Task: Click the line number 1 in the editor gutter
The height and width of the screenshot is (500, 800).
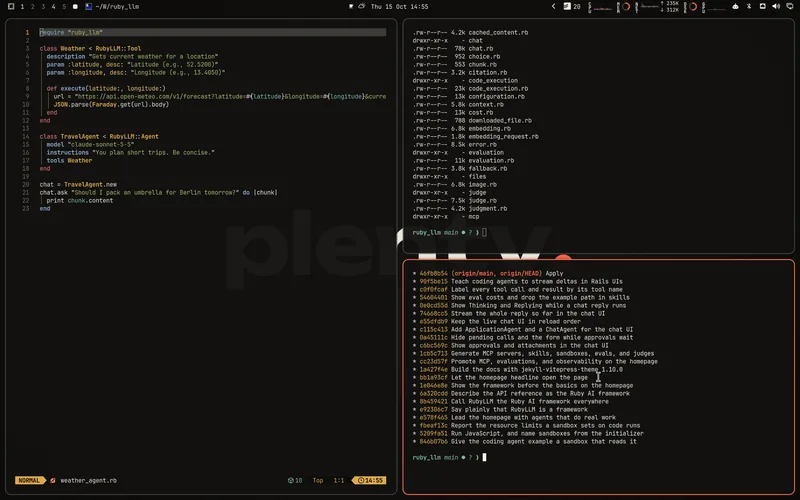Action: [28, 32]
